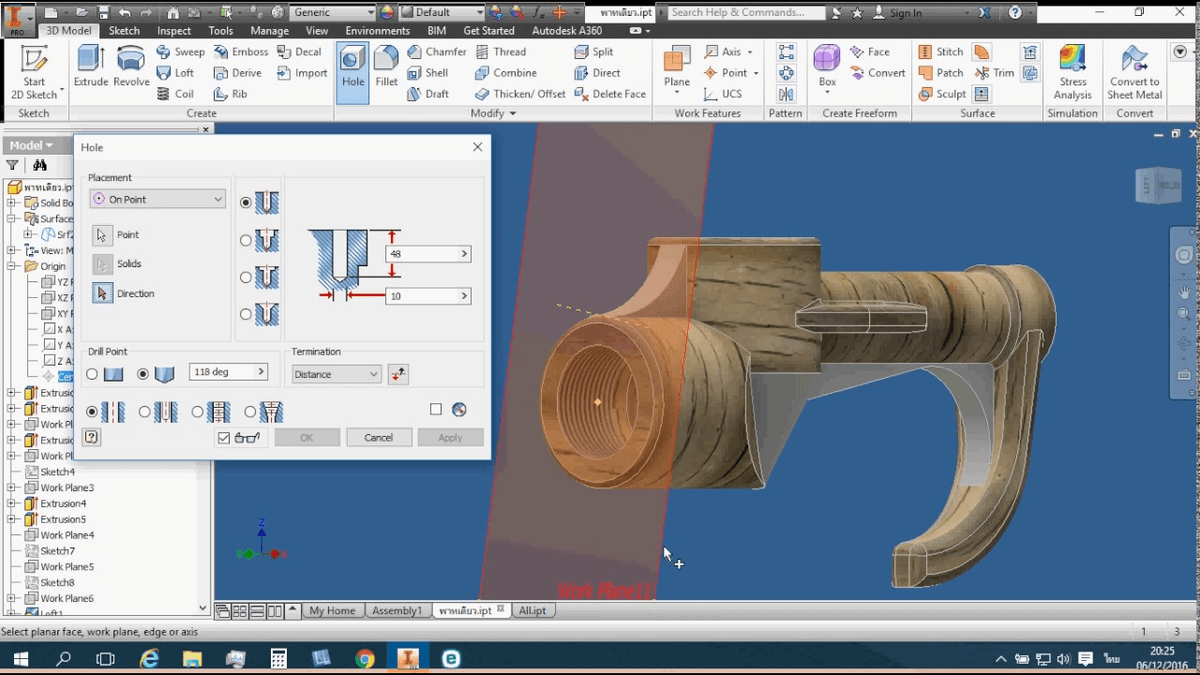Choose the Sweep tool
This screenshot has width=1200, height=675.
point(181,52)
